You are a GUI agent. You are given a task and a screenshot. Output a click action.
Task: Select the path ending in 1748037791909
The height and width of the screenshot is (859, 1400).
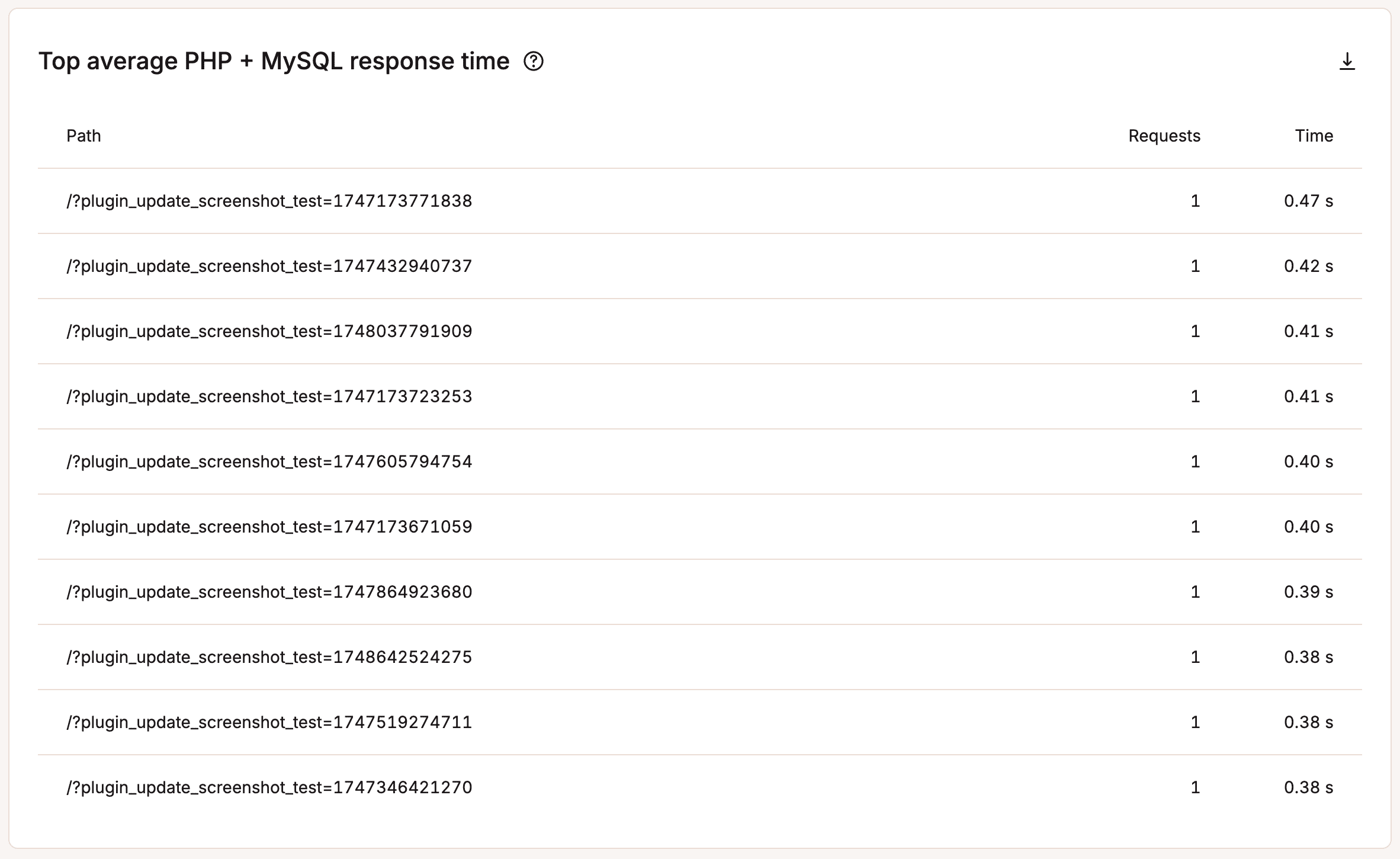click(269, 331)
